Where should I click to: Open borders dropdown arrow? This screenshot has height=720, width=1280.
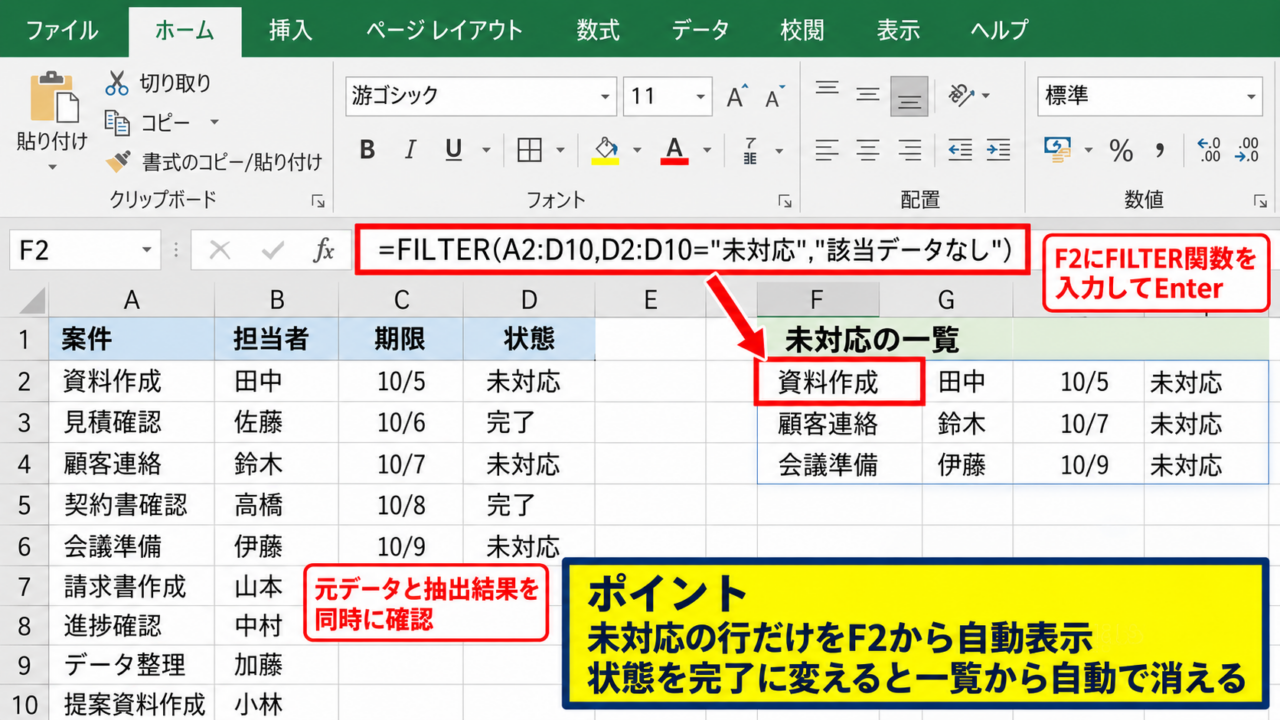[563, 151]
